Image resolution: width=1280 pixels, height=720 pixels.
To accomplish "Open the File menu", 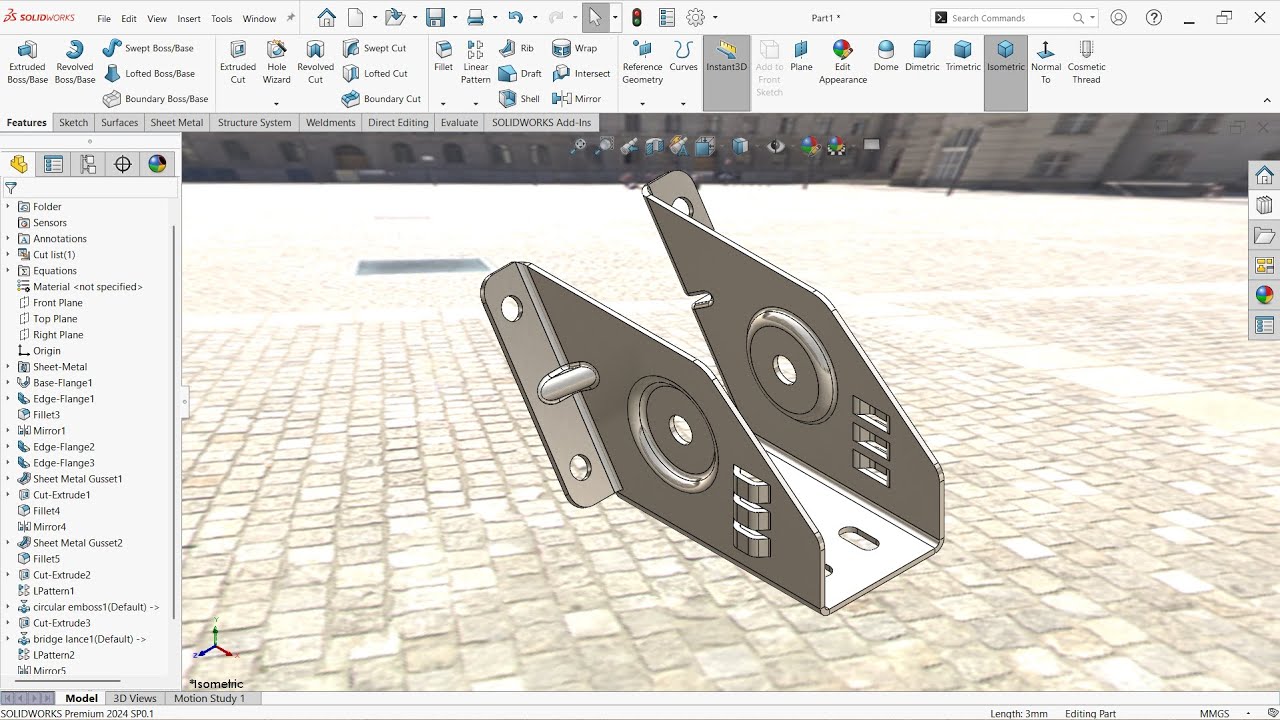I will pos(104,19).
